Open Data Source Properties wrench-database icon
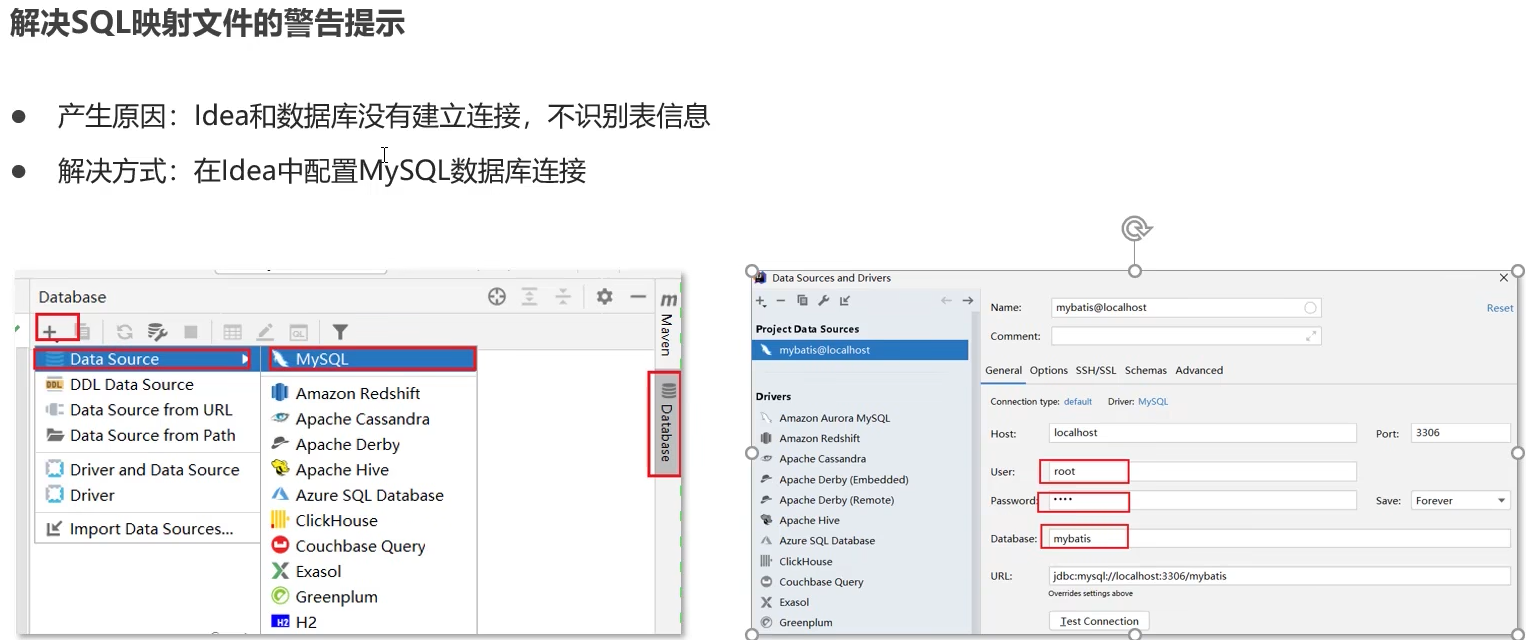This screenshot has height=640, width=1526. pos(157,332)
